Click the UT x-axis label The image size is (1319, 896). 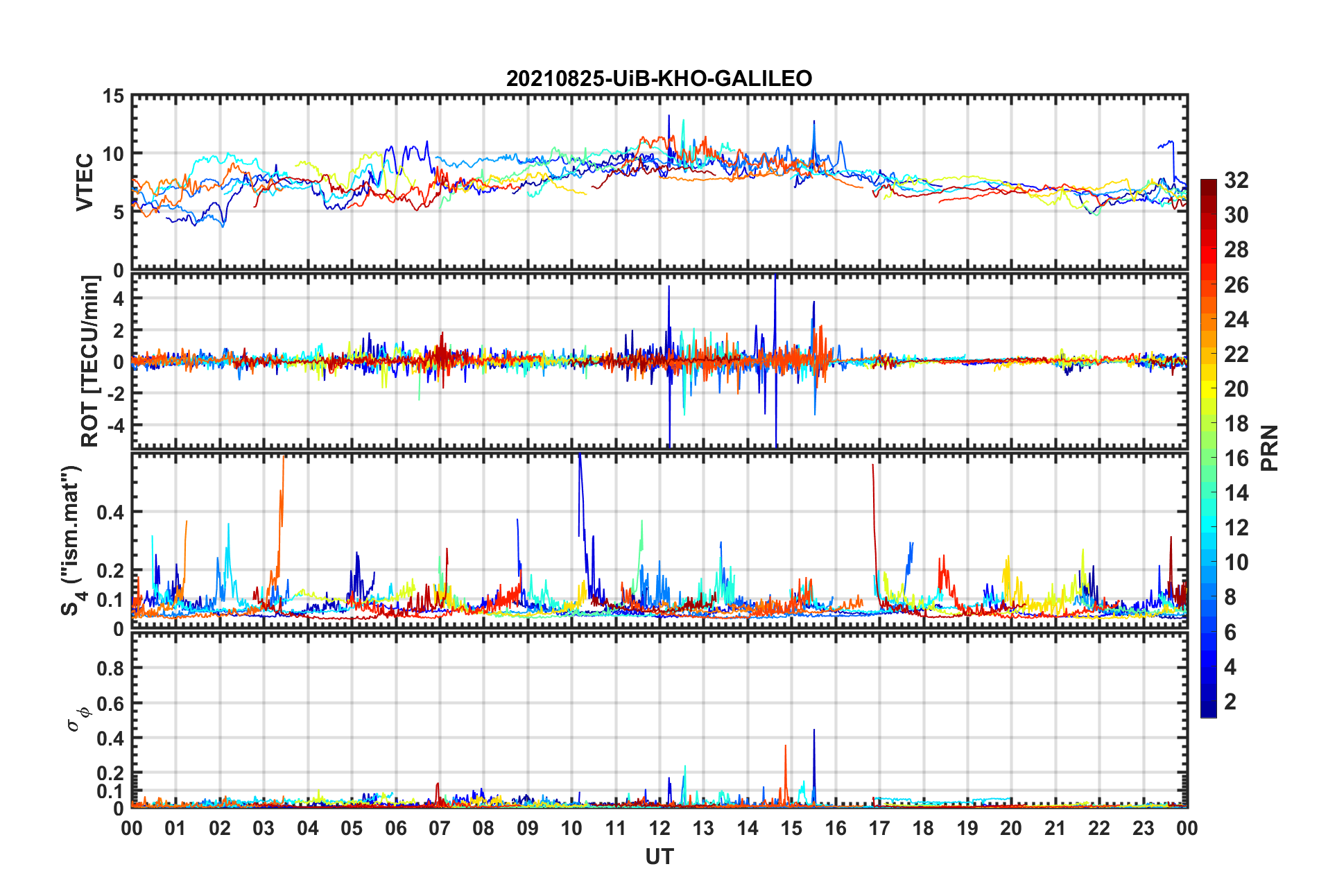coord(659,857)
